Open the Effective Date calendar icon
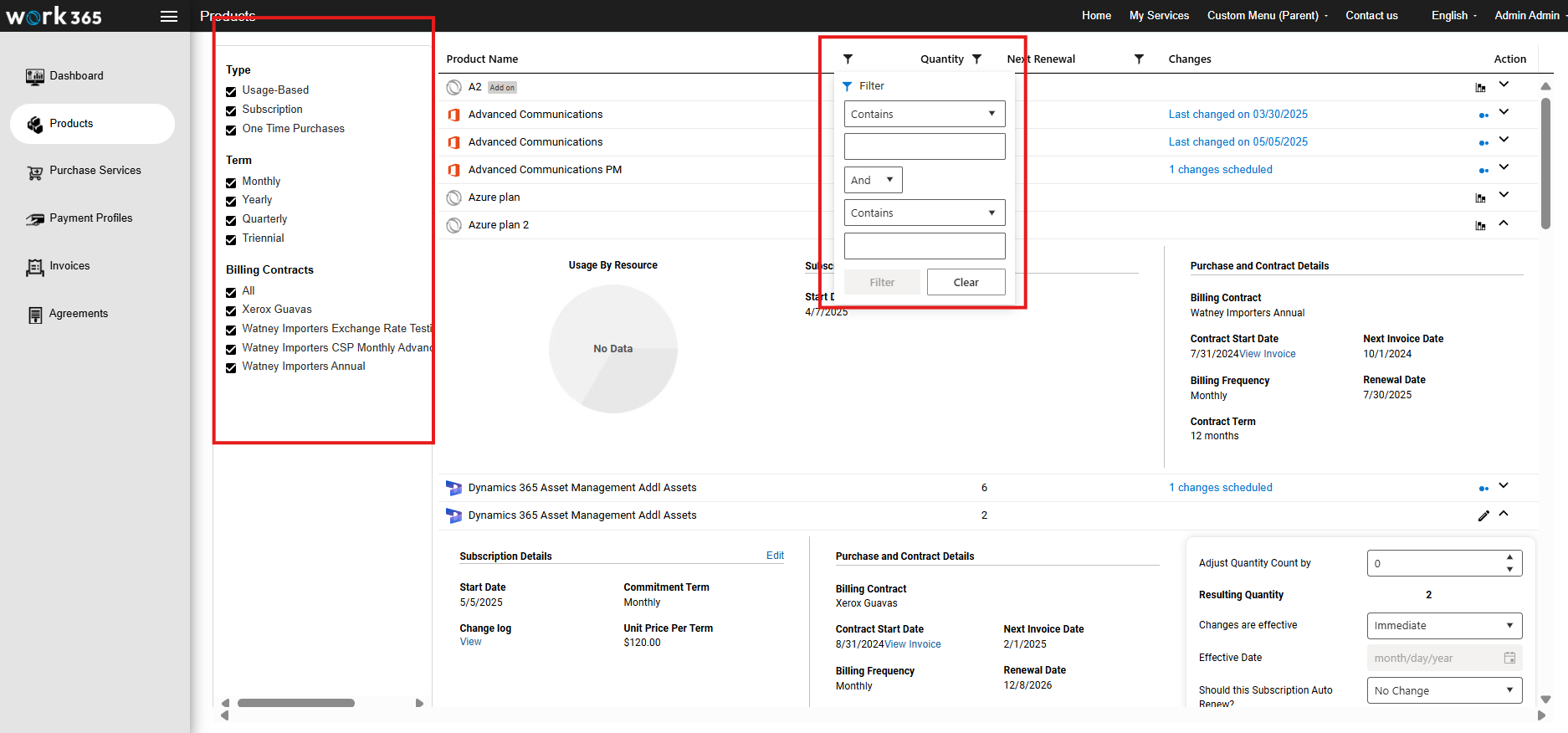 pyautogui.click(x=1509, y=658)
